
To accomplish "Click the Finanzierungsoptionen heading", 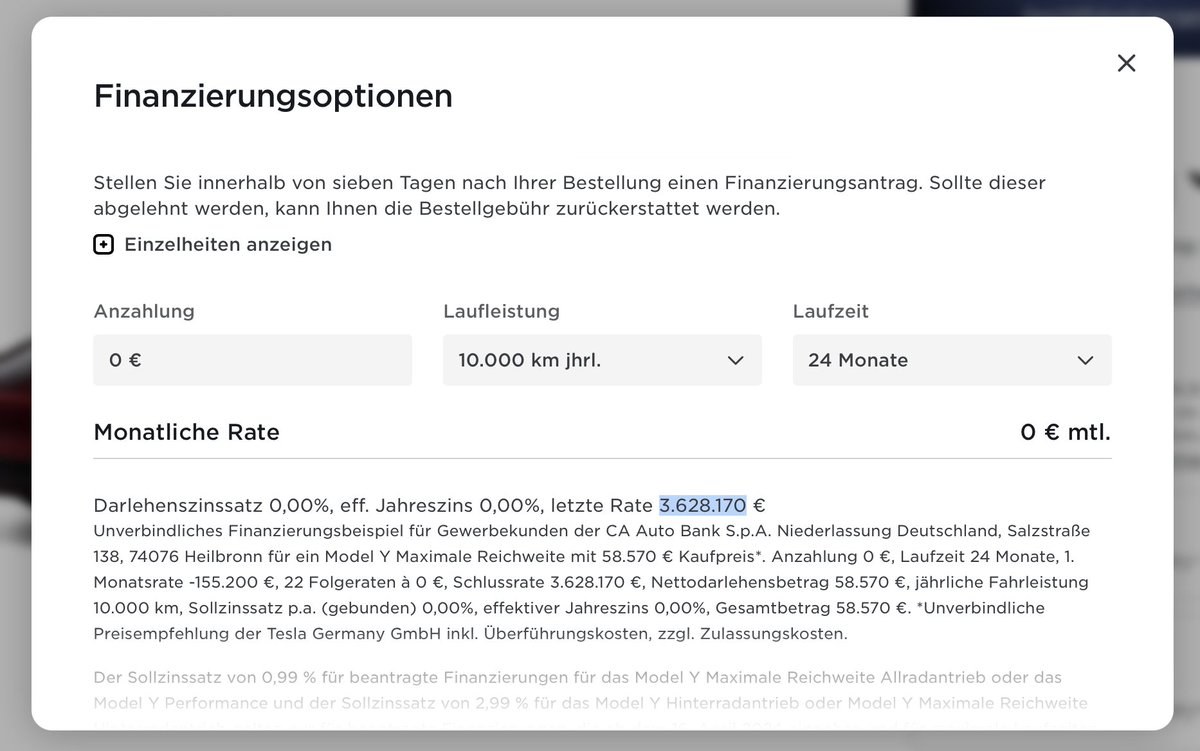I will (273, 97).
